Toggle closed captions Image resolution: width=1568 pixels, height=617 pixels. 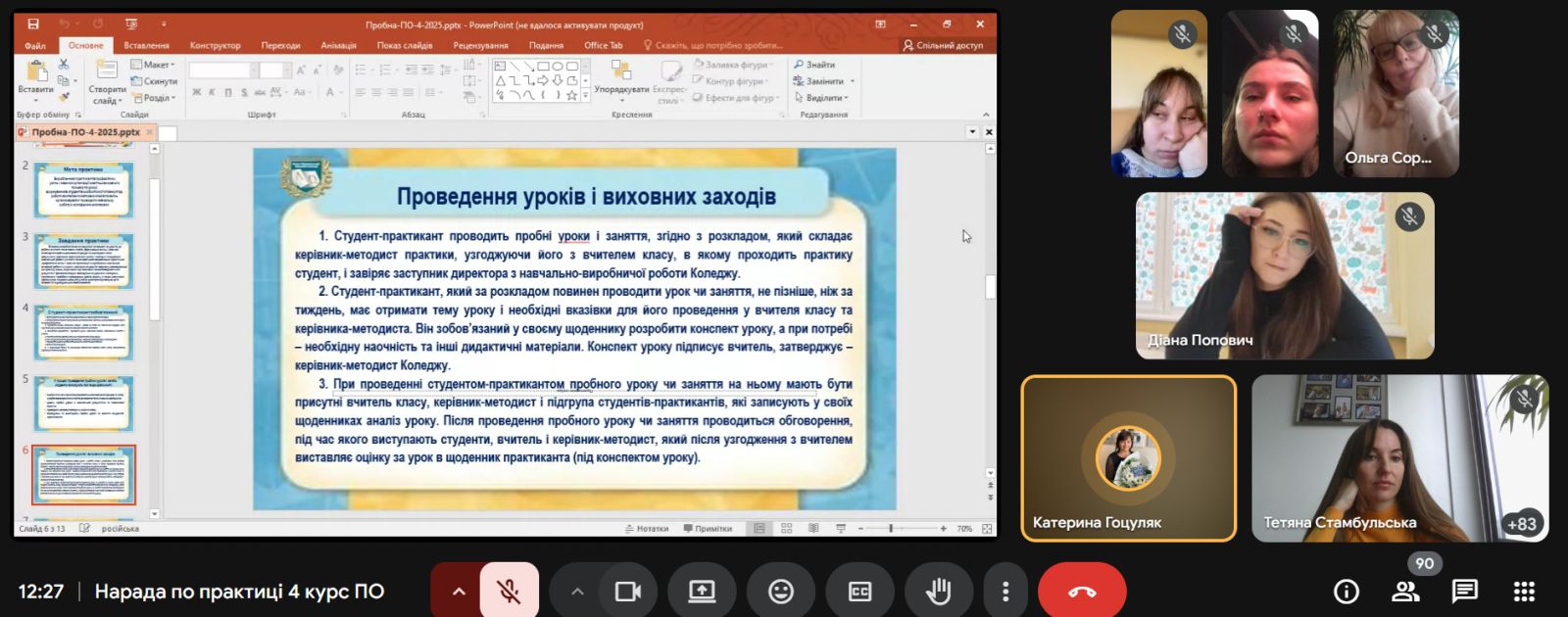point(859,592)
